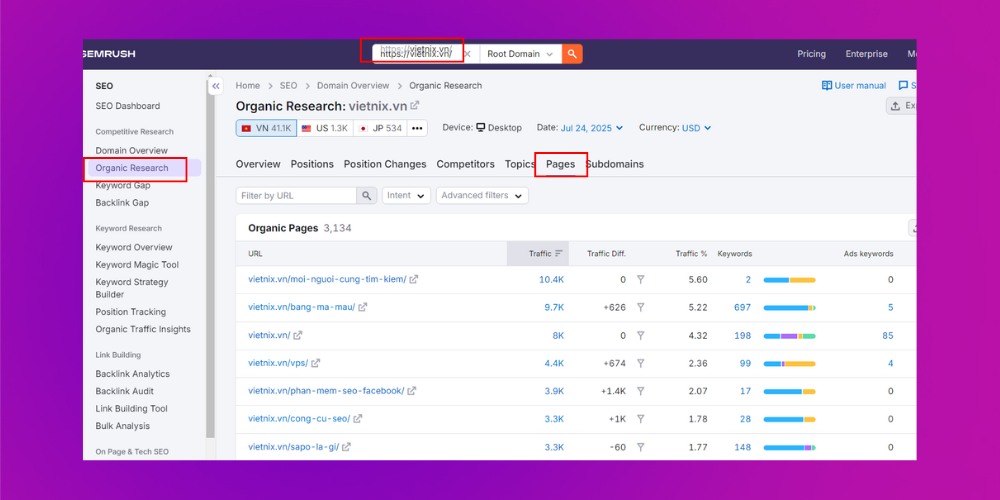Viewport: 1000px width, 500px height.
Task: Click filter funnel icon in +1.4K row
Action: (x=640, y=391)
